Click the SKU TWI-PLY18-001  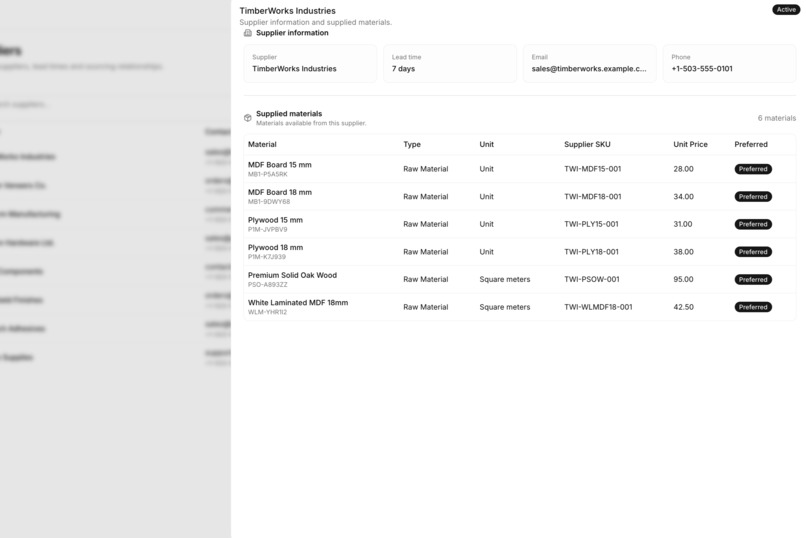(x=591, y=252)
